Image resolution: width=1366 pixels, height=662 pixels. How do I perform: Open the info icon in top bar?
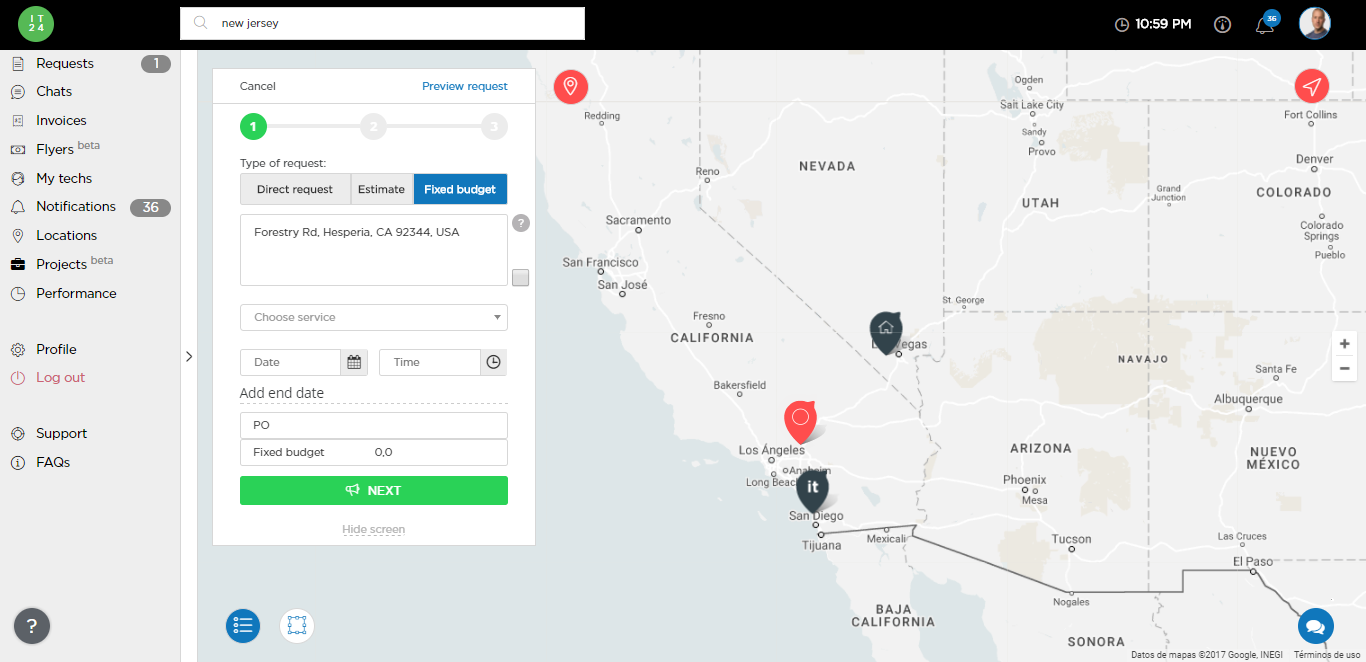pos(1222,24)
